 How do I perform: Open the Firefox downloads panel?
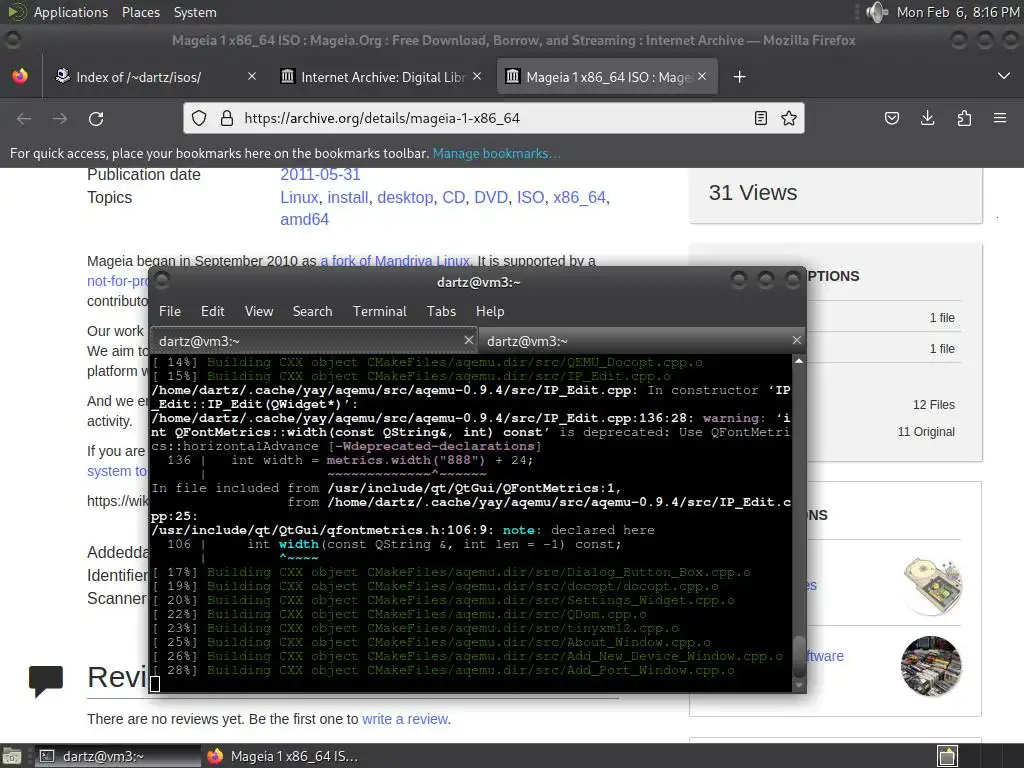pyautogui.click(x=927, y=118)
